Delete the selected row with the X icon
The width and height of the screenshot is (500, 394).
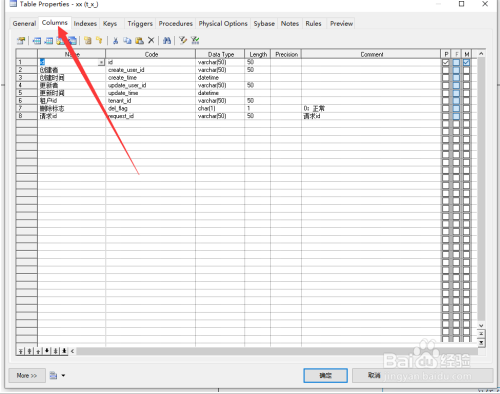(x=151, y=40)
